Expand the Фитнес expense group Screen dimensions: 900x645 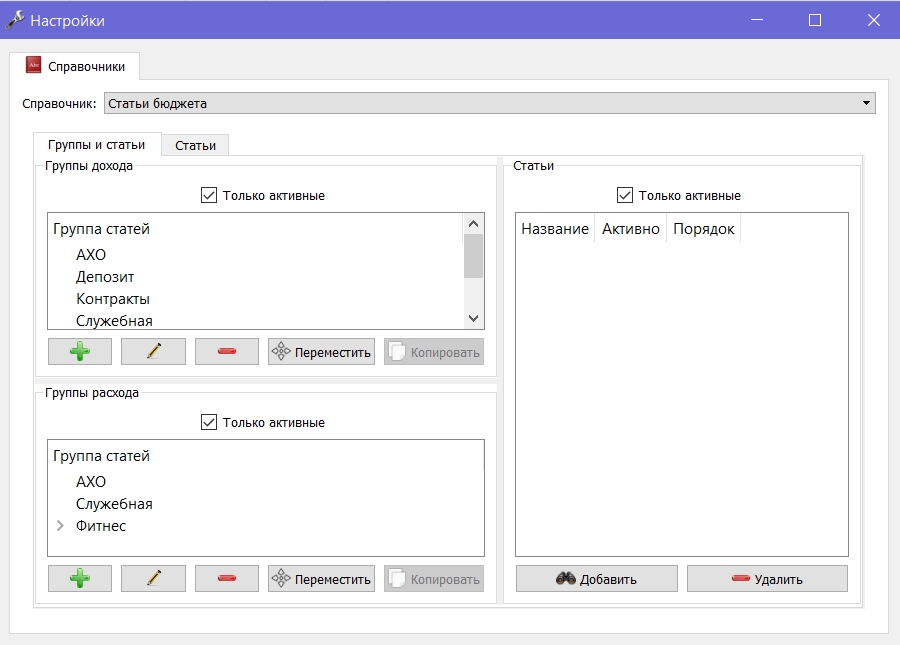pyautogui.click(x=60, y=526)
